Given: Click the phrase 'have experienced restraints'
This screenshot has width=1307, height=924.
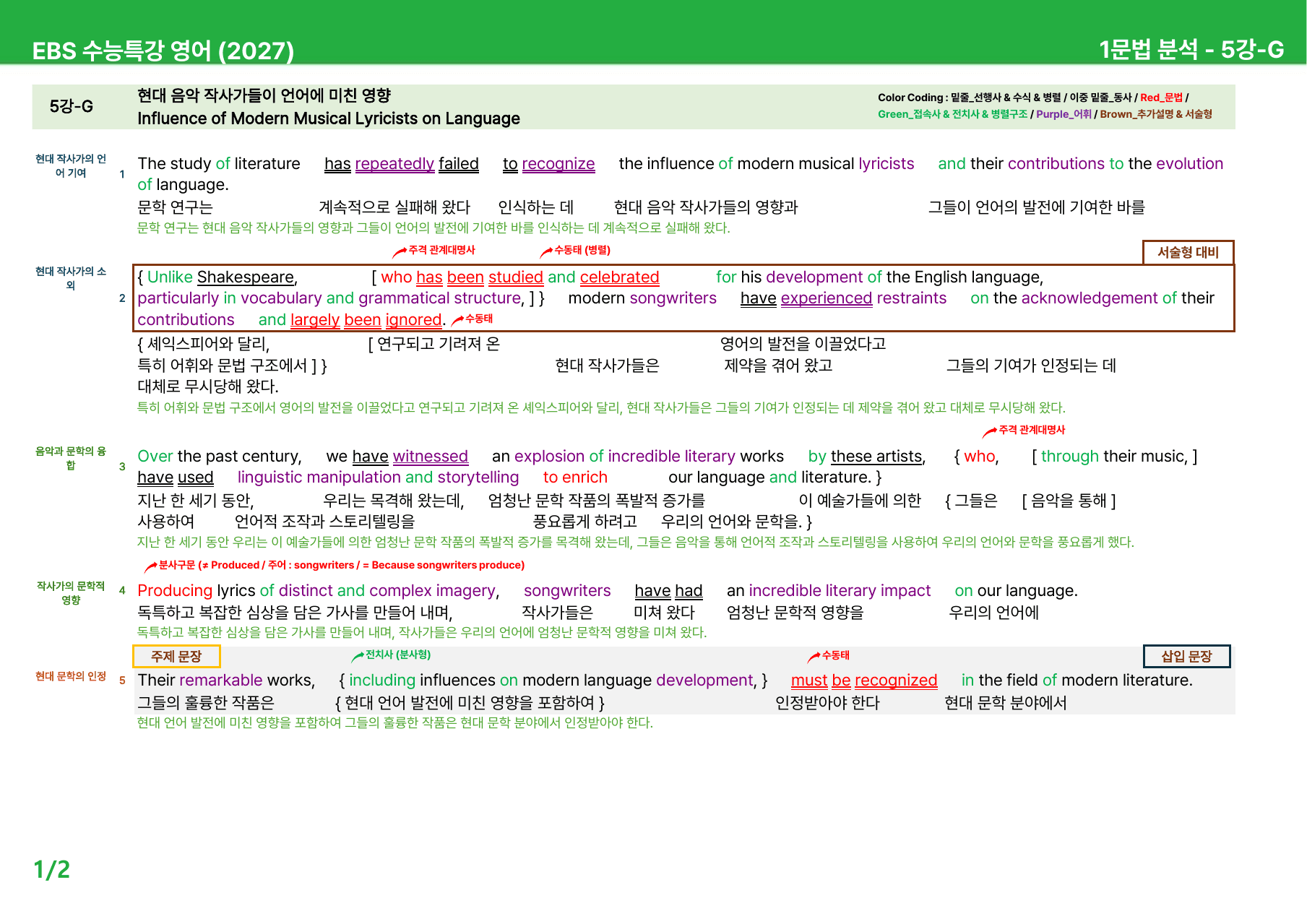Looking at the screenshot, I should (x=843, y=298).
